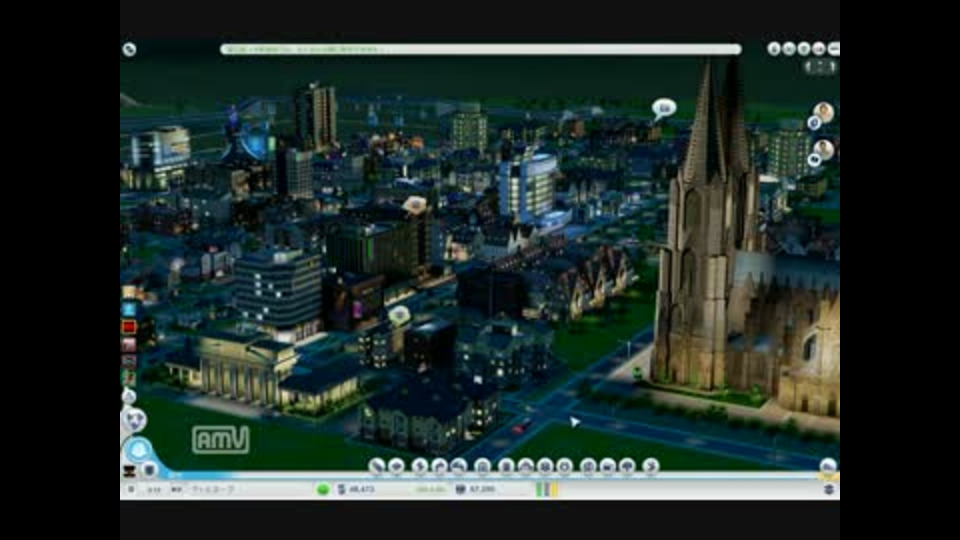
Task: Select the green thumbnail in left sidebar
Action: click(129, 379)
